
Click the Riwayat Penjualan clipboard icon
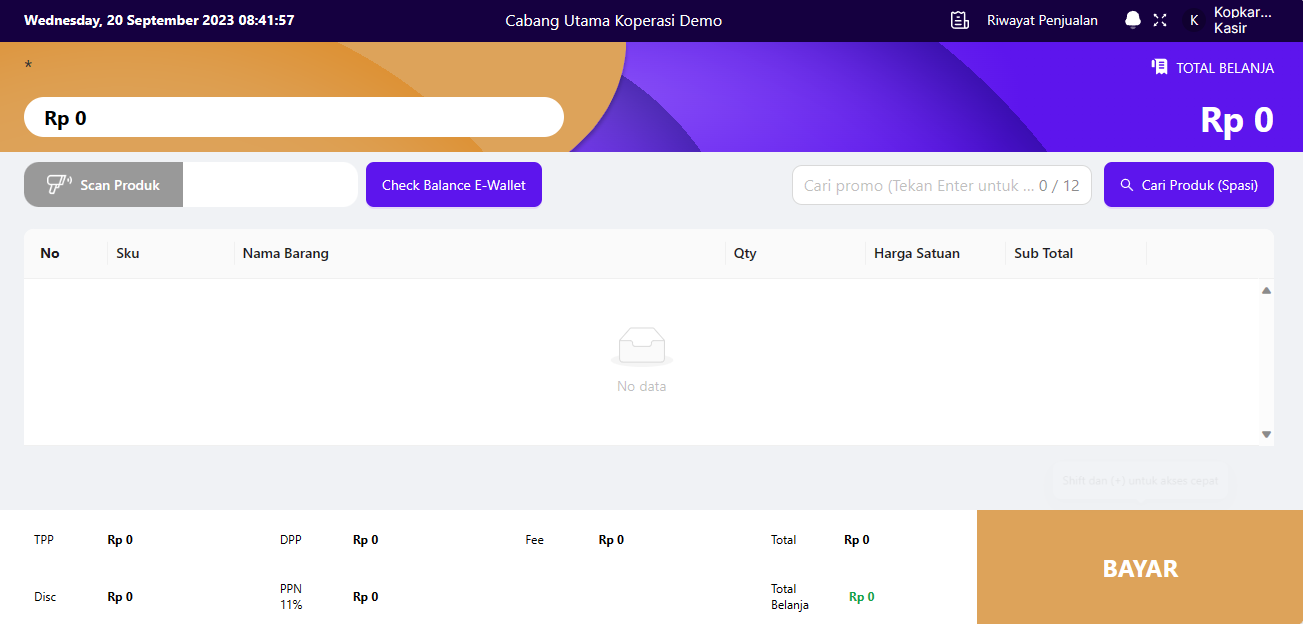tap(960, 20)
